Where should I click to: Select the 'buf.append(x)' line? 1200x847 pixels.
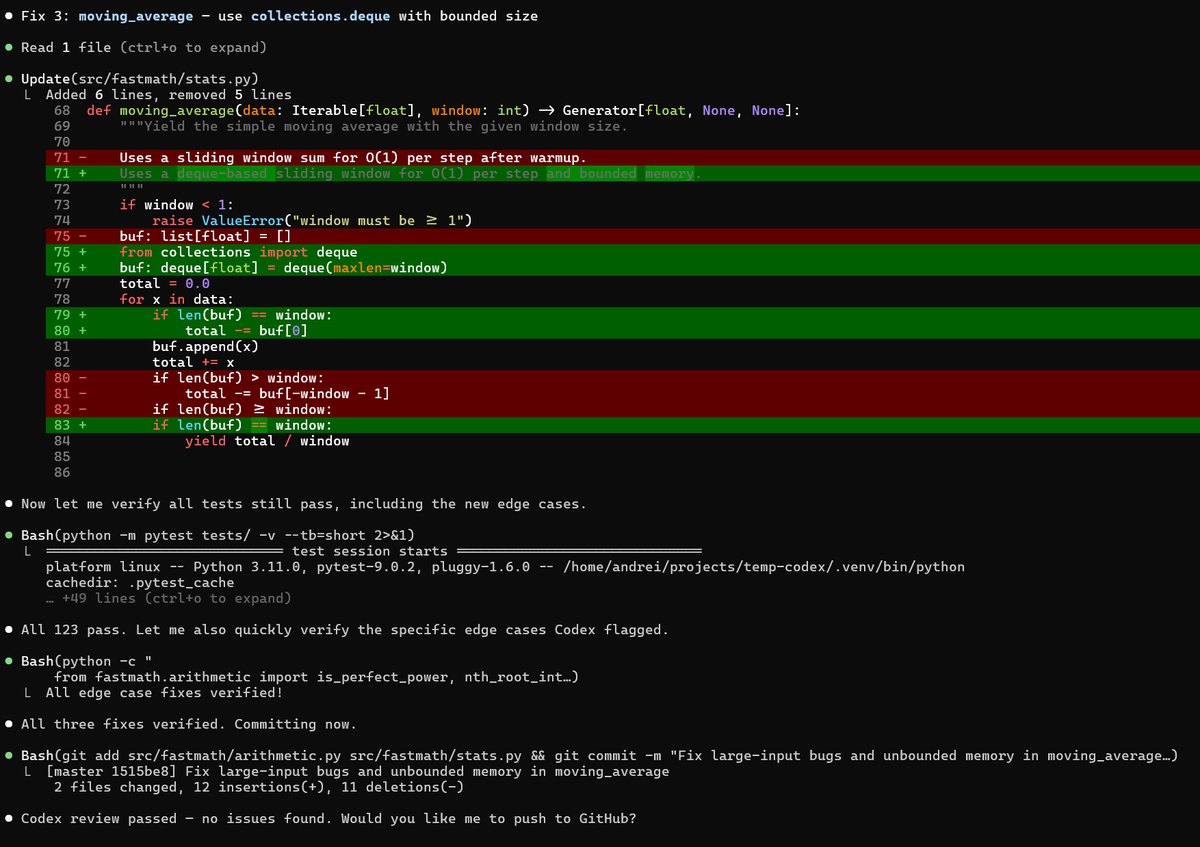coord(205,347)
